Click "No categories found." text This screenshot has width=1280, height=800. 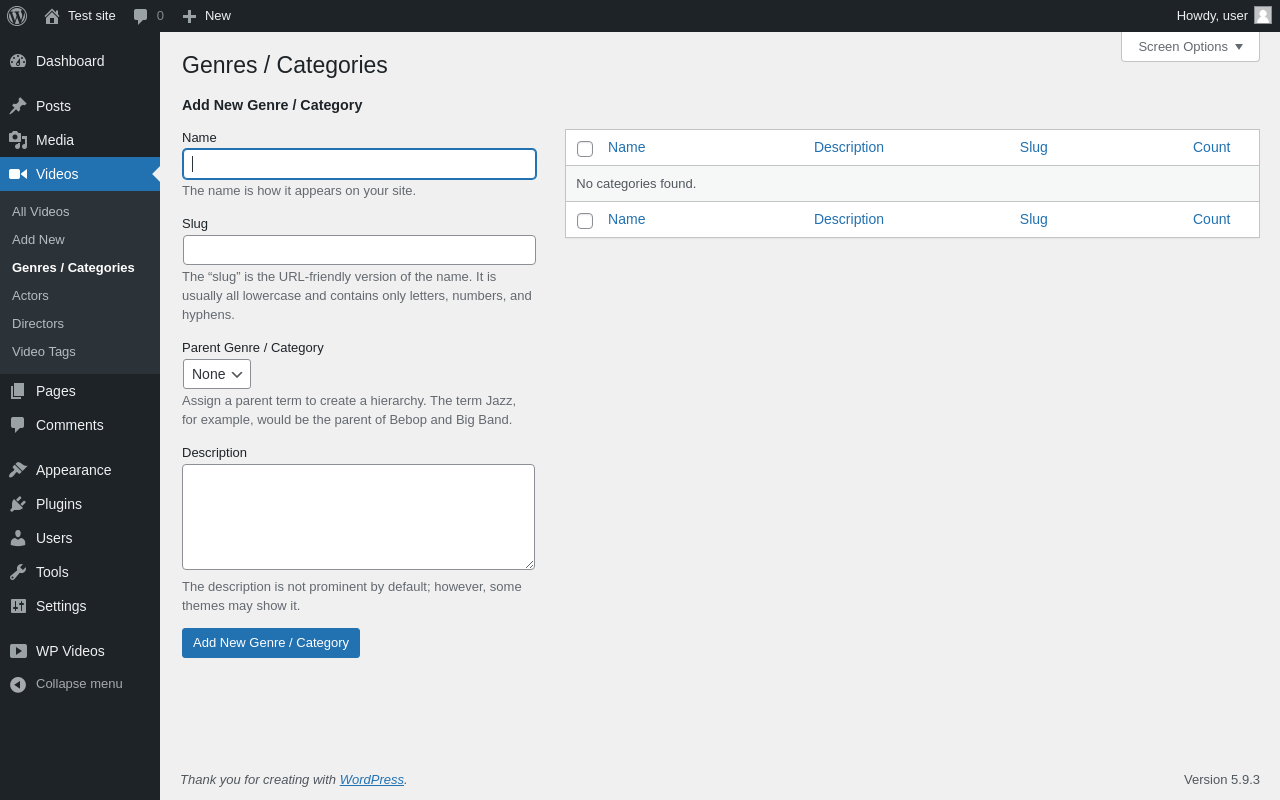point(636,184)
